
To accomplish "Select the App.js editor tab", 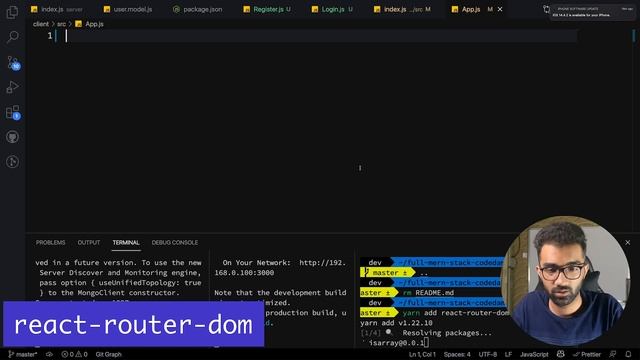I will tap(471, 9).
